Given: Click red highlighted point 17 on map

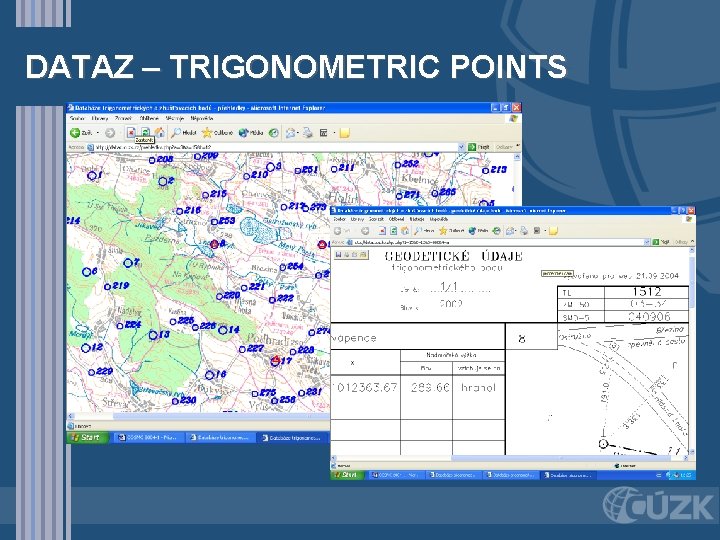Looking at the screenshot, I should tap(276, 360).
